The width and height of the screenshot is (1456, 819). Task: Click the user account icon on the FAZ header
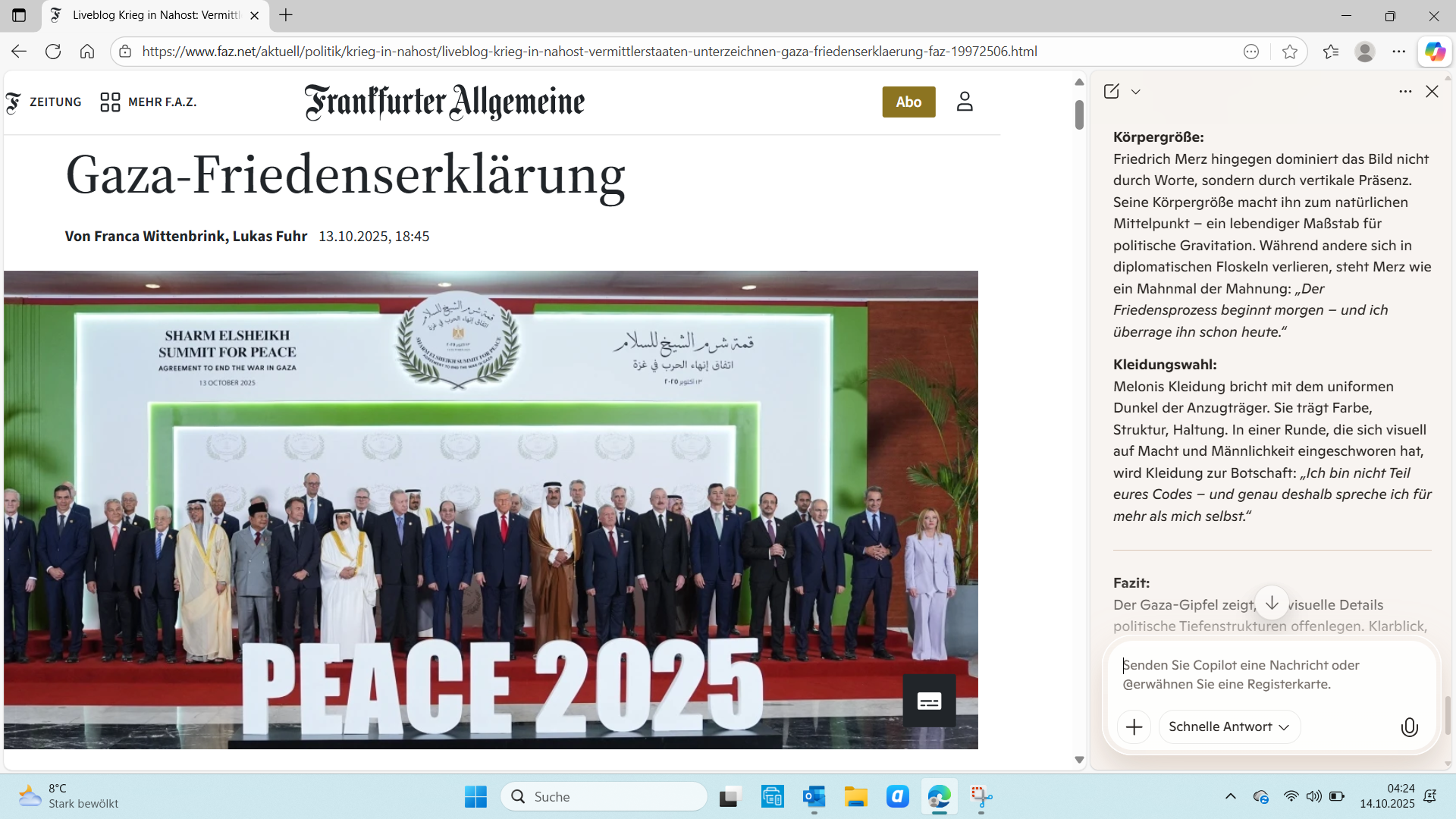pos(964,102)
